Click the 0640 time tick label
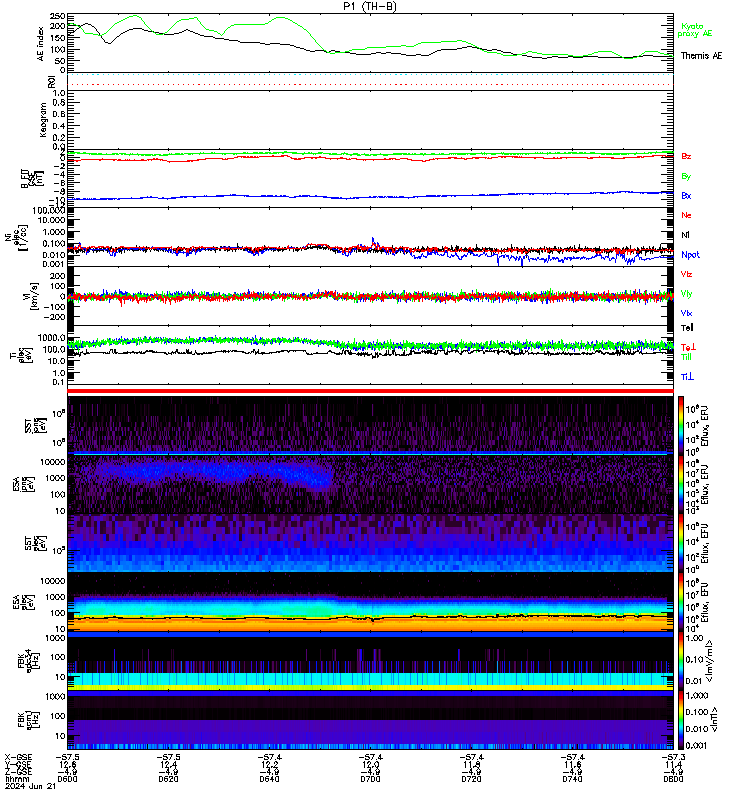 click(269, 779)
